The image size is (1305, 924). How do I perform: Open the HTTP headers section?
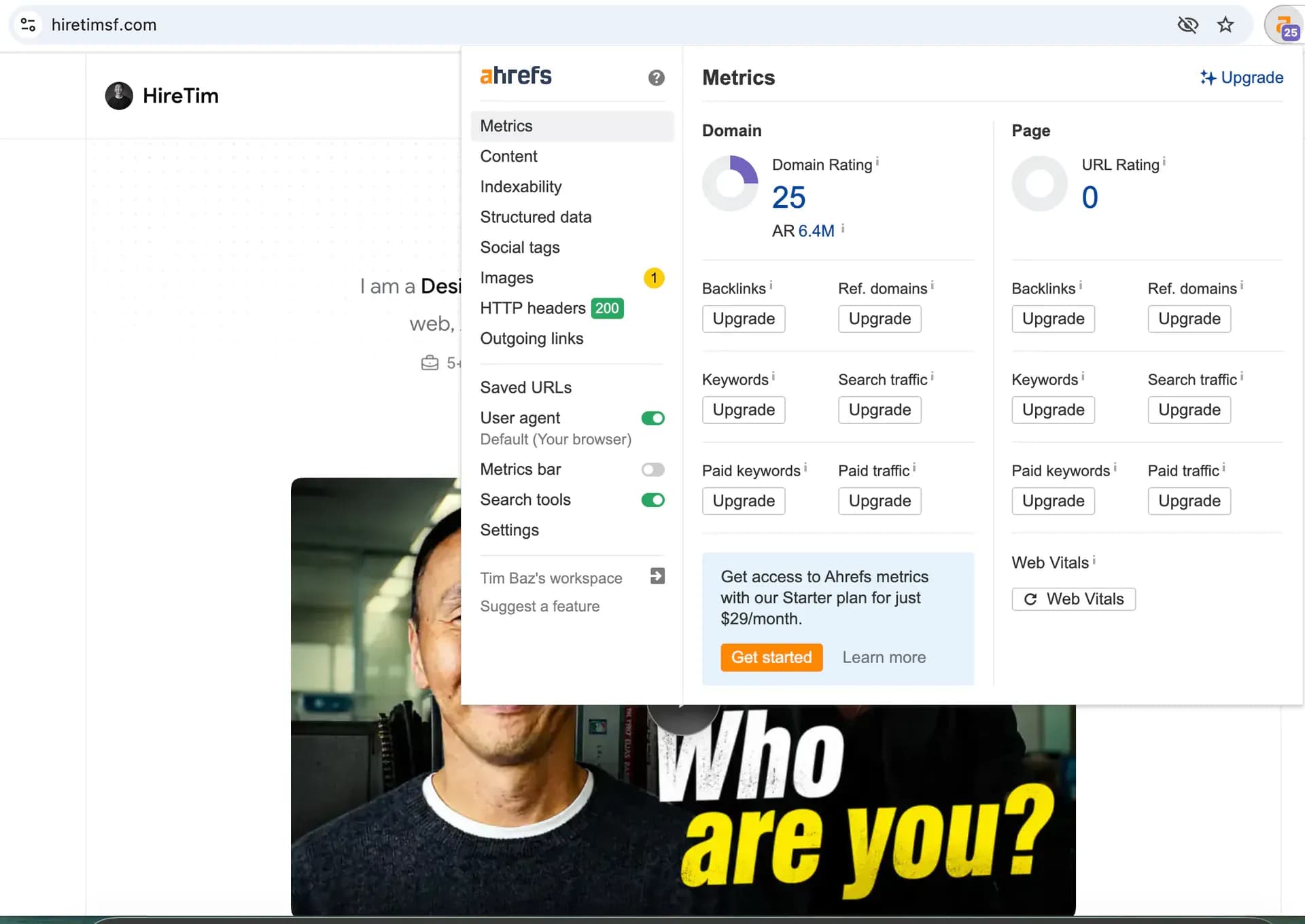pos(532,308)
